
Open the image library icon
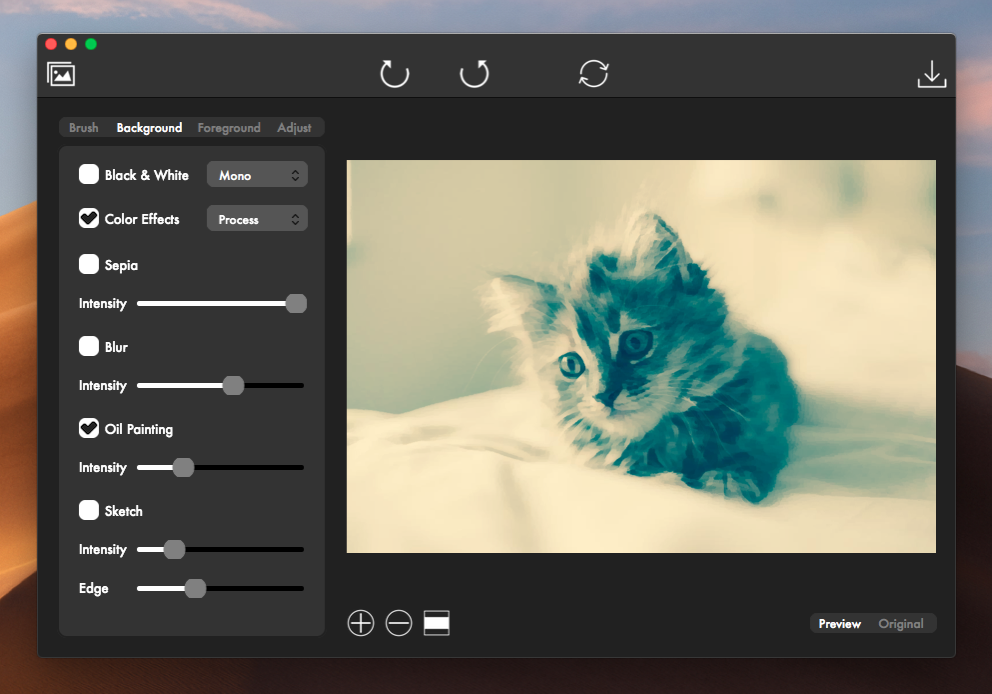(x=61, y=74)
